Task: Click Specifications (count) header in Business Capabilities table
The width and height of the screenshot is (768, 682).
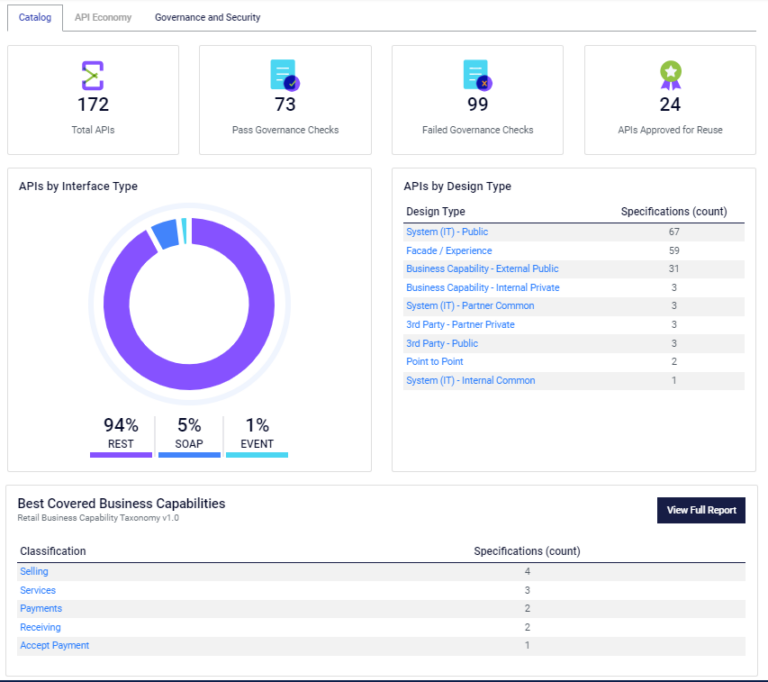Action: pos(527,551)
